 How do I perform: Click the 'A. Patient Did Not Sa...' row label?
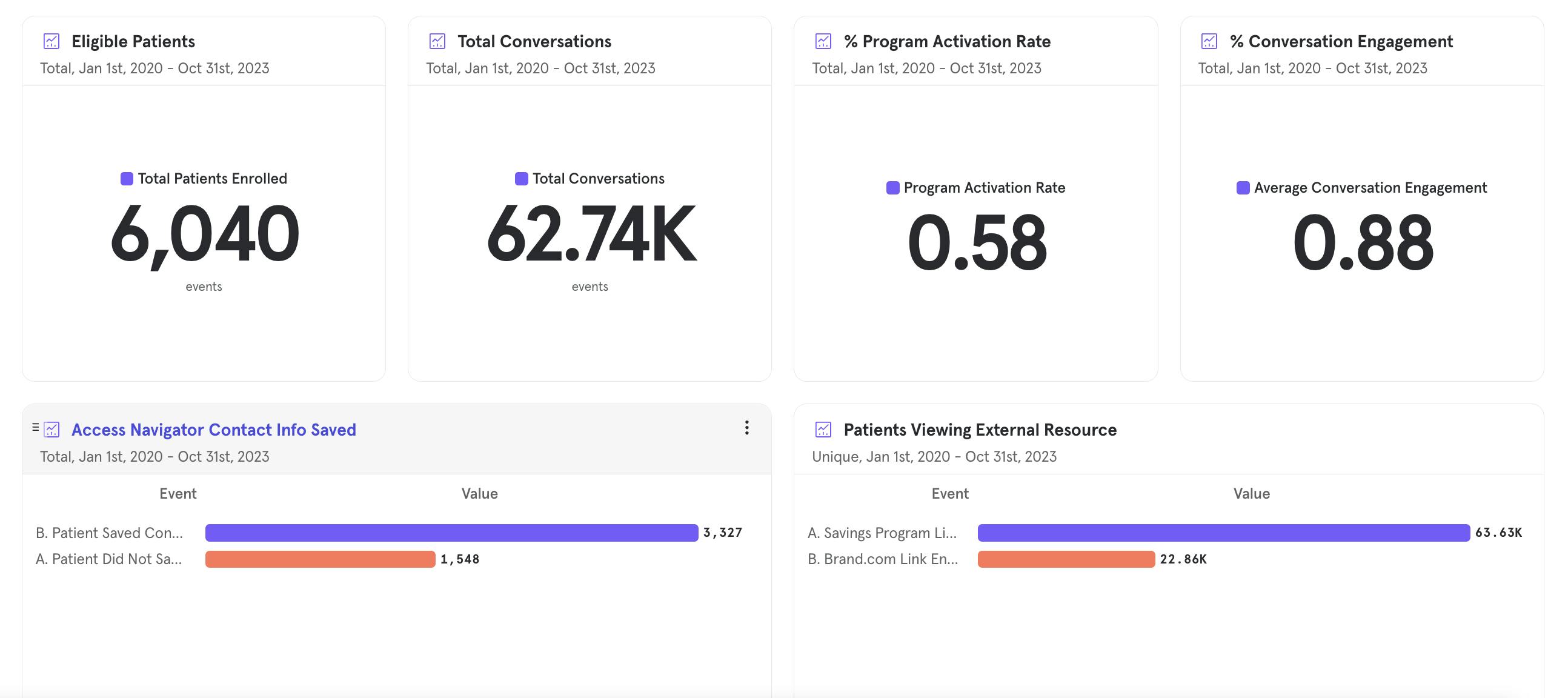tap(108, 559)
